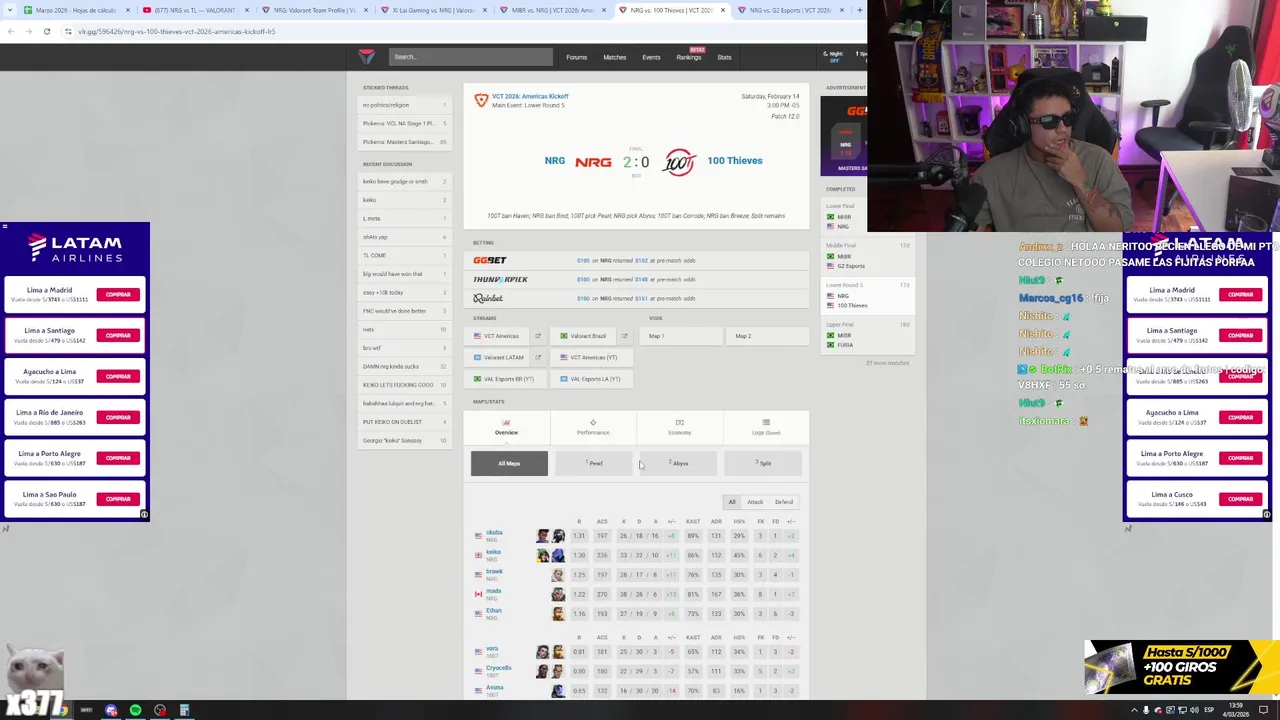Open Valorant Brazil stream external link icon
This screenshot has height=720, width=1280.
pos(624,336)
